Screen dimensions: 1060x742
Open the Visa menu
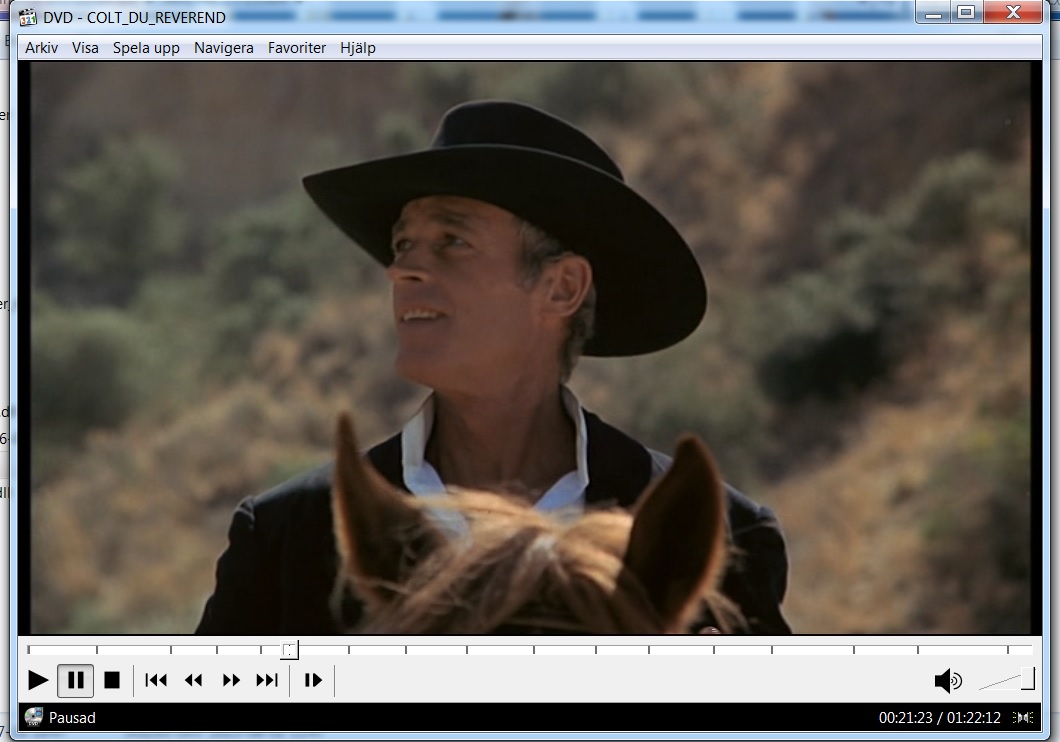tap(85, 48)
